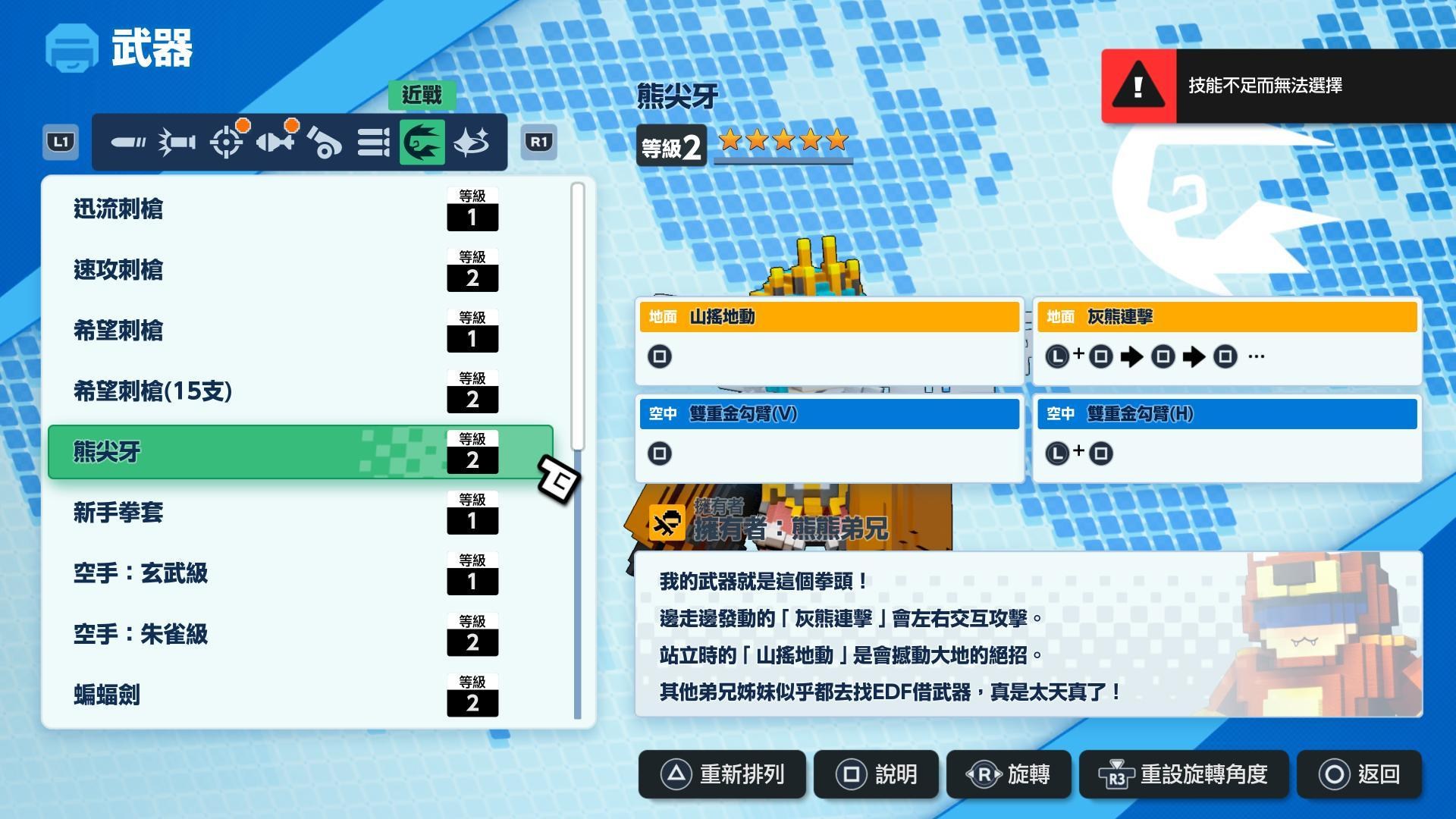Open the 地面 灰熊連擊 skill card header
1456x819 pixels.
click(x=1226, y=316)
